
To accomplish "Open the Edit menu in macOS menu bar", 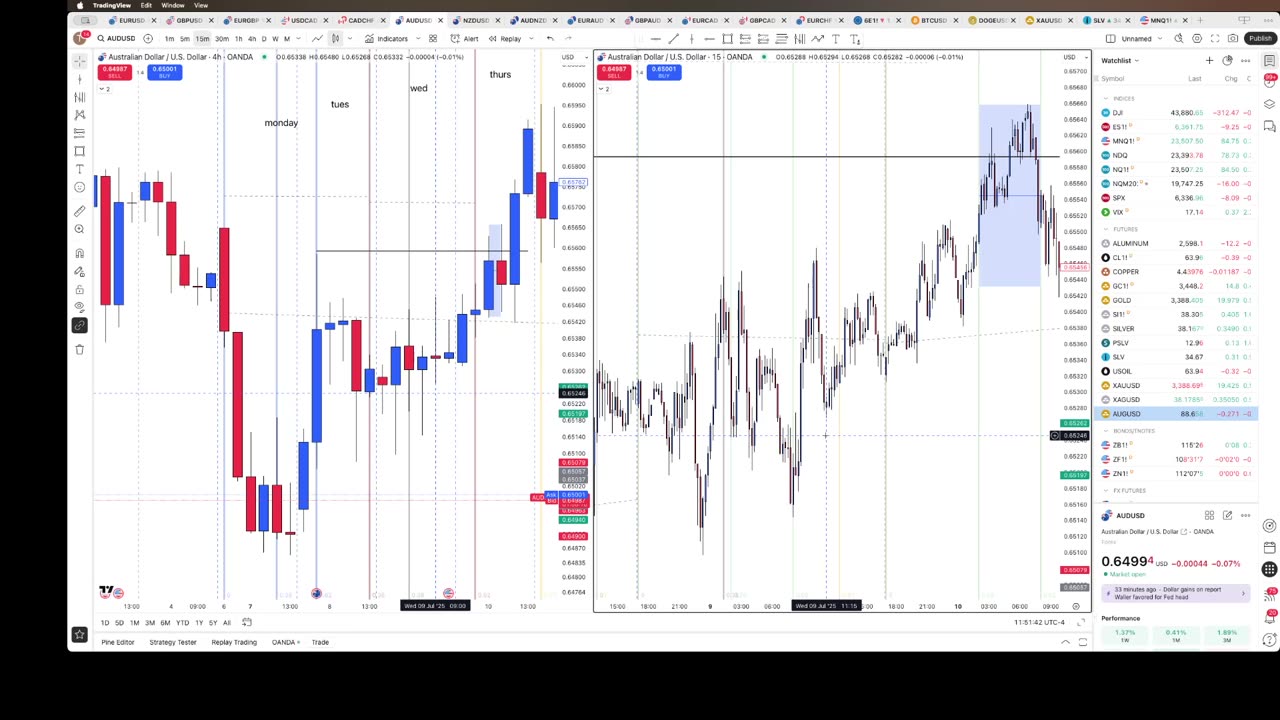I will 146,5.
